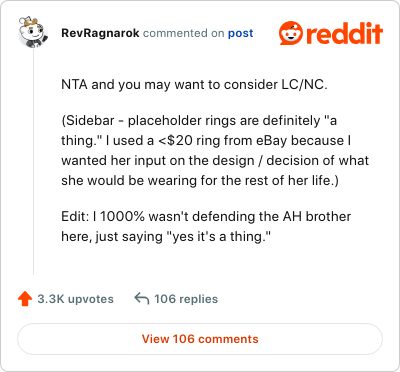Image resolution: width=400 pixels, height=372 pixels.
Task: Click the "NTA" word starting the comment
Action: [74, 85]
